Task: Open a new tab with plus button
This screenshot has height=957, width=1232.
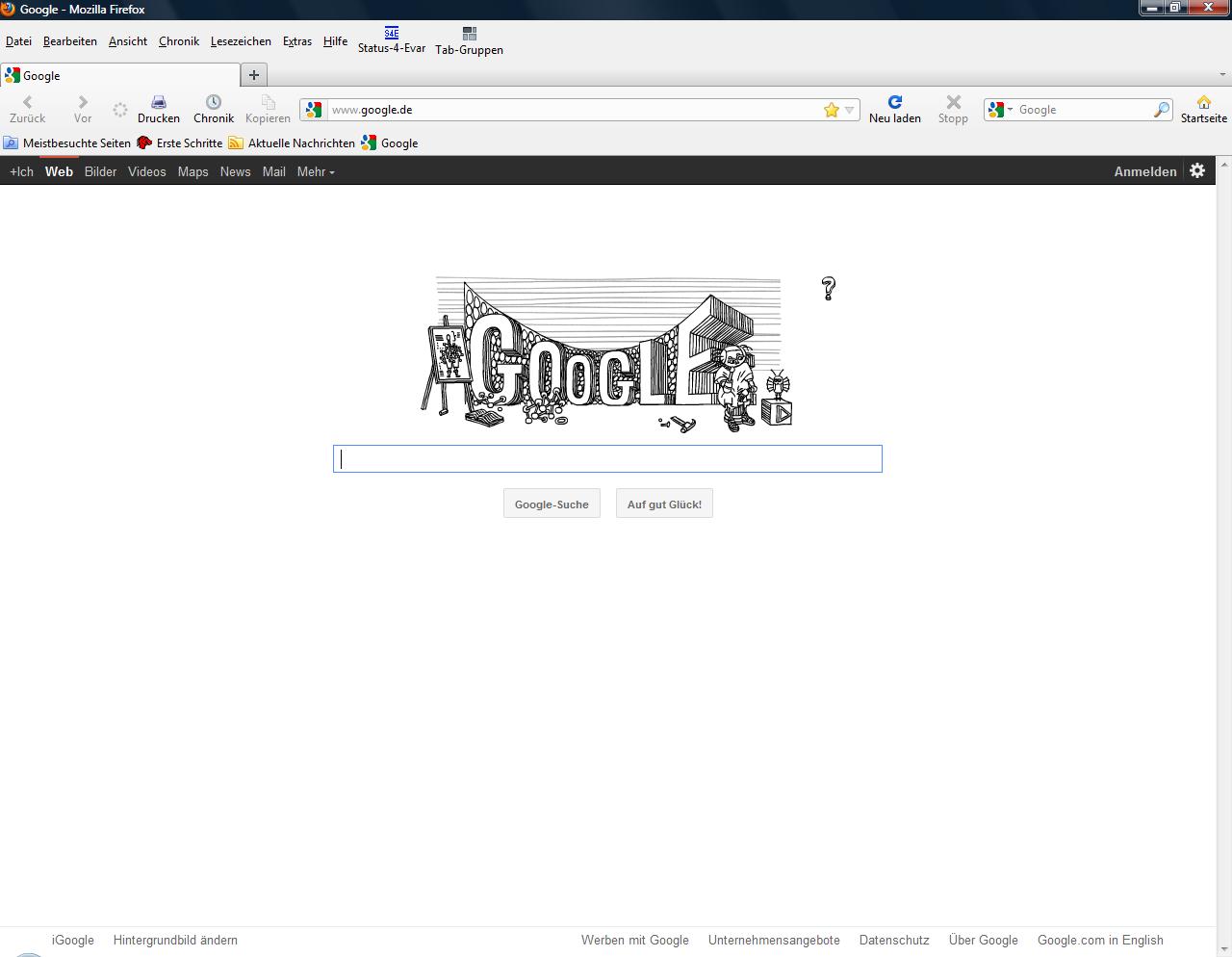Action: coord(254,75)
